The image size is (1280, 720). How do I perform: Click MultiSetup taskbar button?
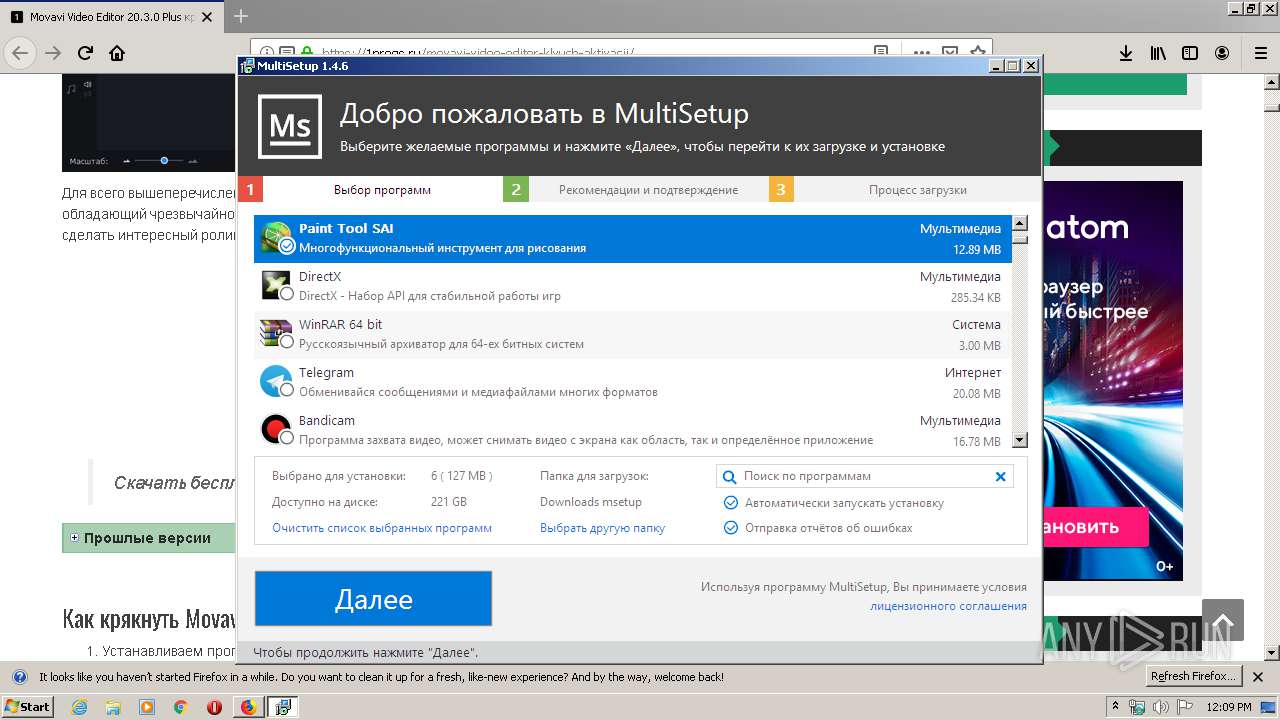pyautogui.click(x=282, y=707)
